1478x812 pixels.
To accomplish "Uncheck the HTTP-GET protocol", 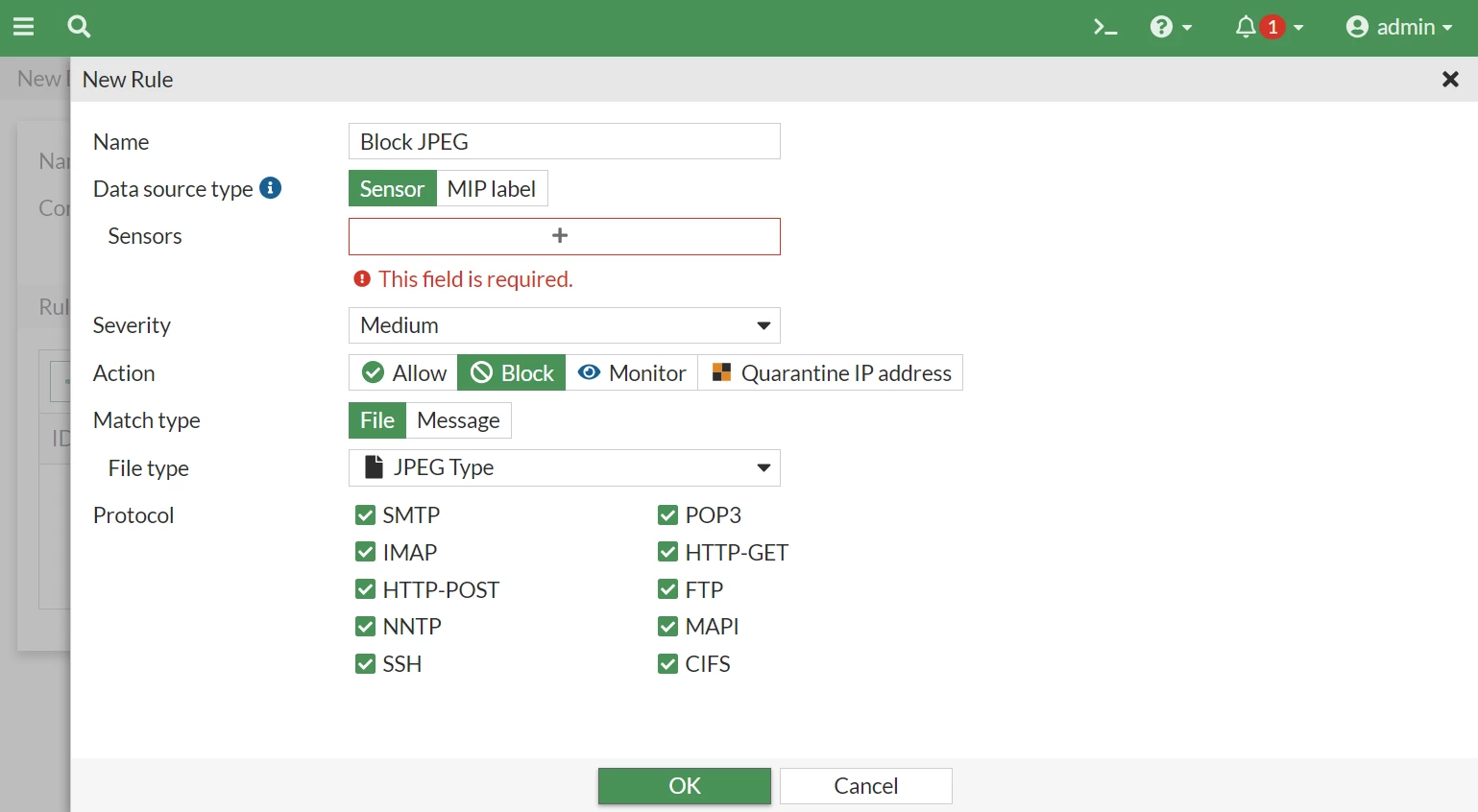I will [x=667, y=552].
